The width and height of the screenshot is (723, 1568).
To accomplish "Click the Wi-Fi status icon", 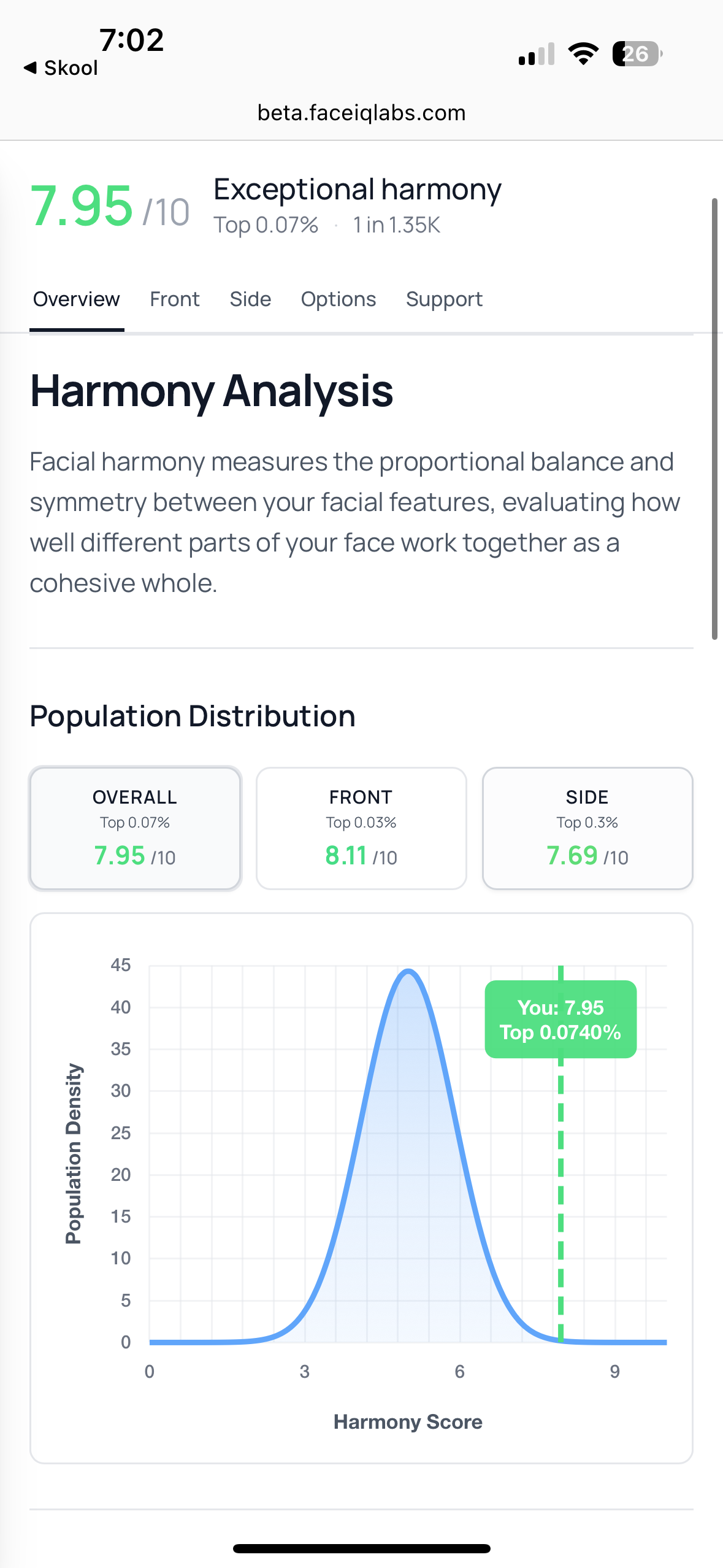I will pos(583,55).
